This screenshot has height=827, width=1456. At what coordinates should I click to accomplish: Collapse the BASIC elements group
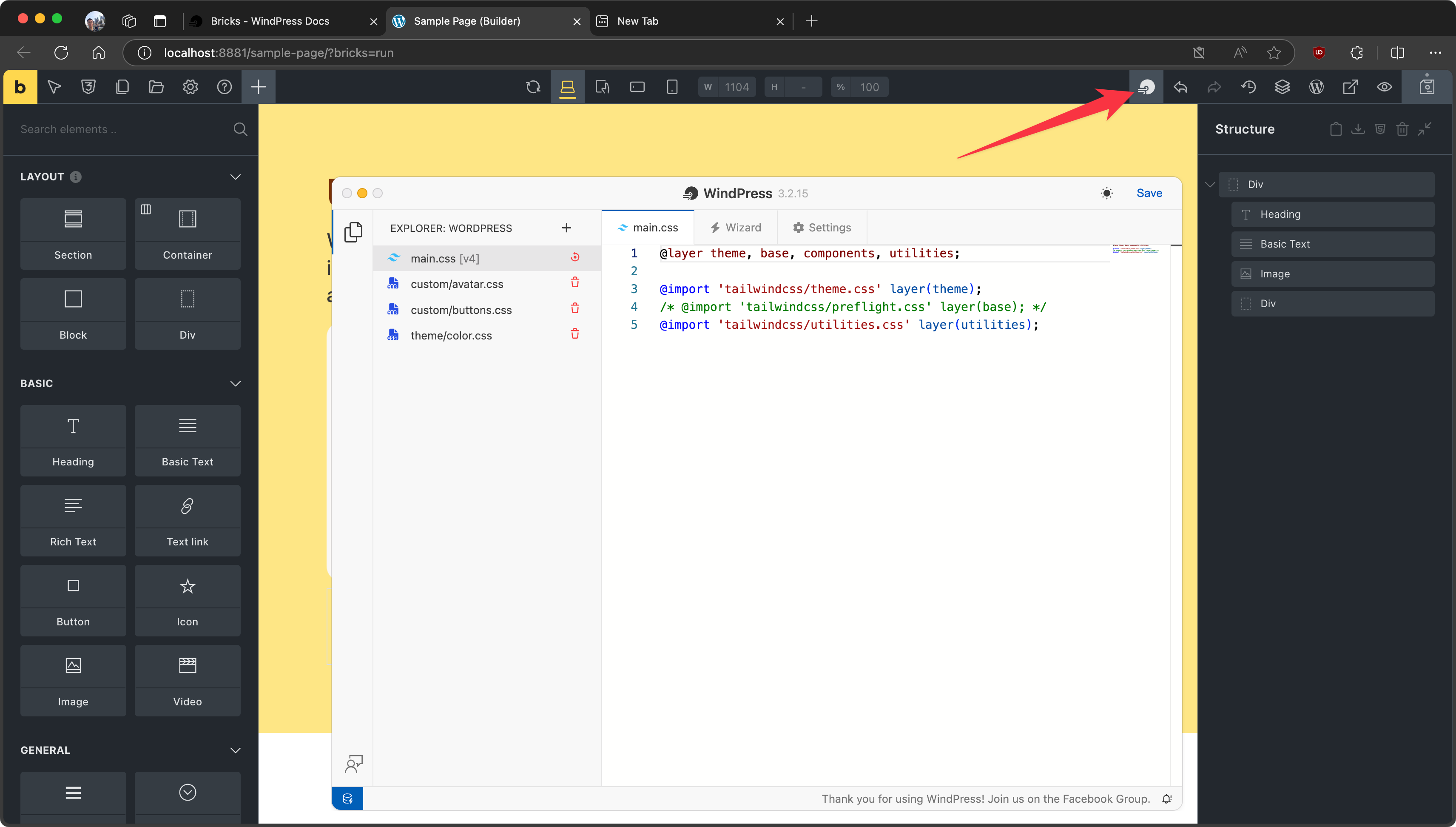pyautogui.click(x=235, y=383)
